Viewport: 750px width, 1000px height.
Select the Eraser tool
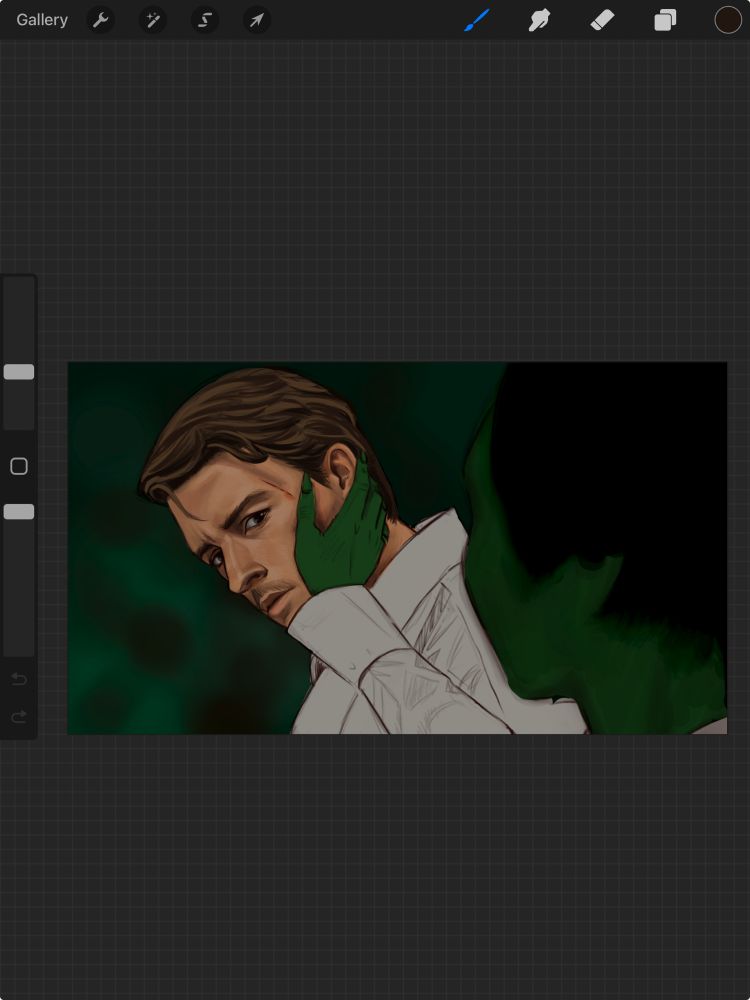(x=602, y=20)
